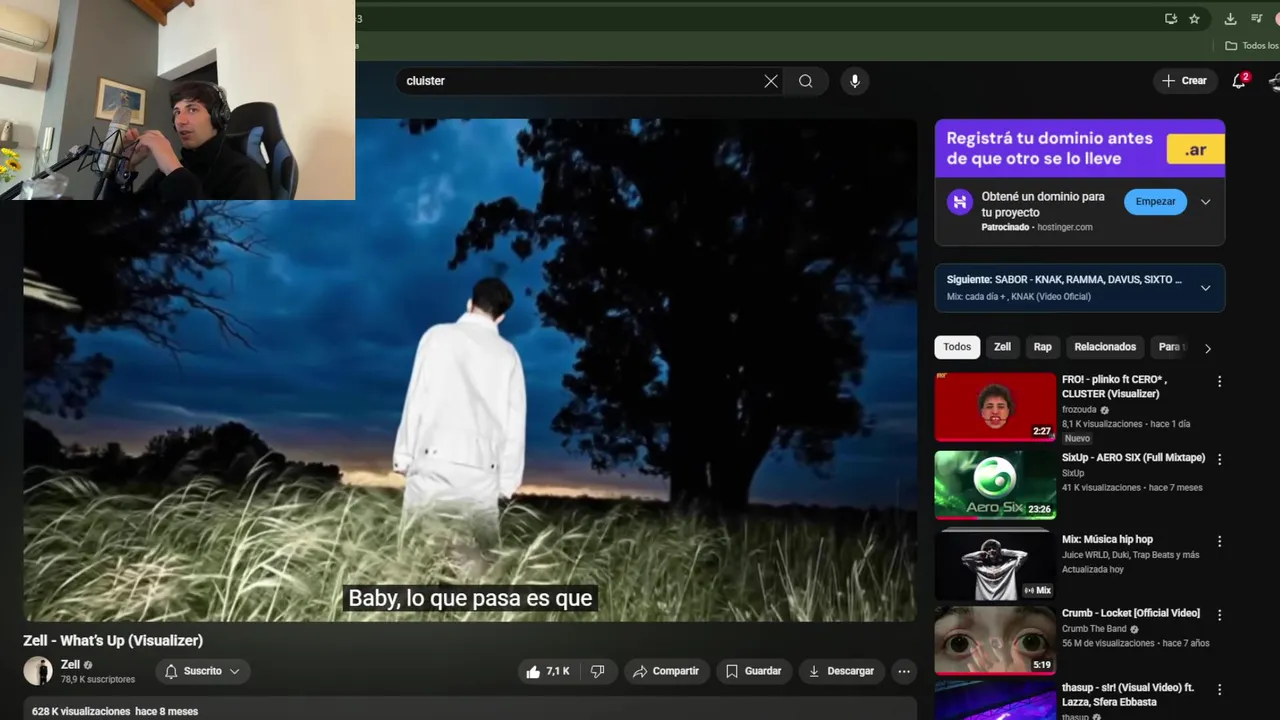1280x720 pixels.
Task: Click the Descargar download button
Action: coord(841,671)
